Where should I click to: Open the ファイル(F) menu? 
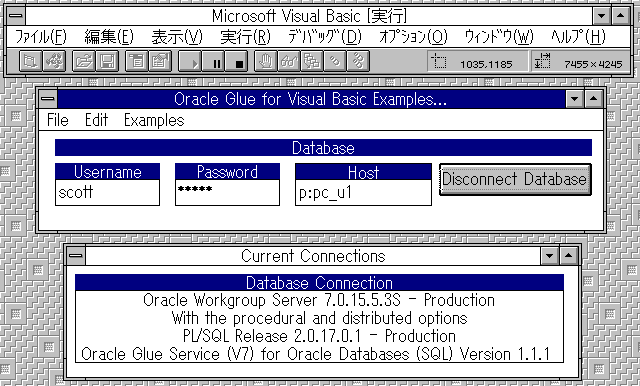coord(41,37)
